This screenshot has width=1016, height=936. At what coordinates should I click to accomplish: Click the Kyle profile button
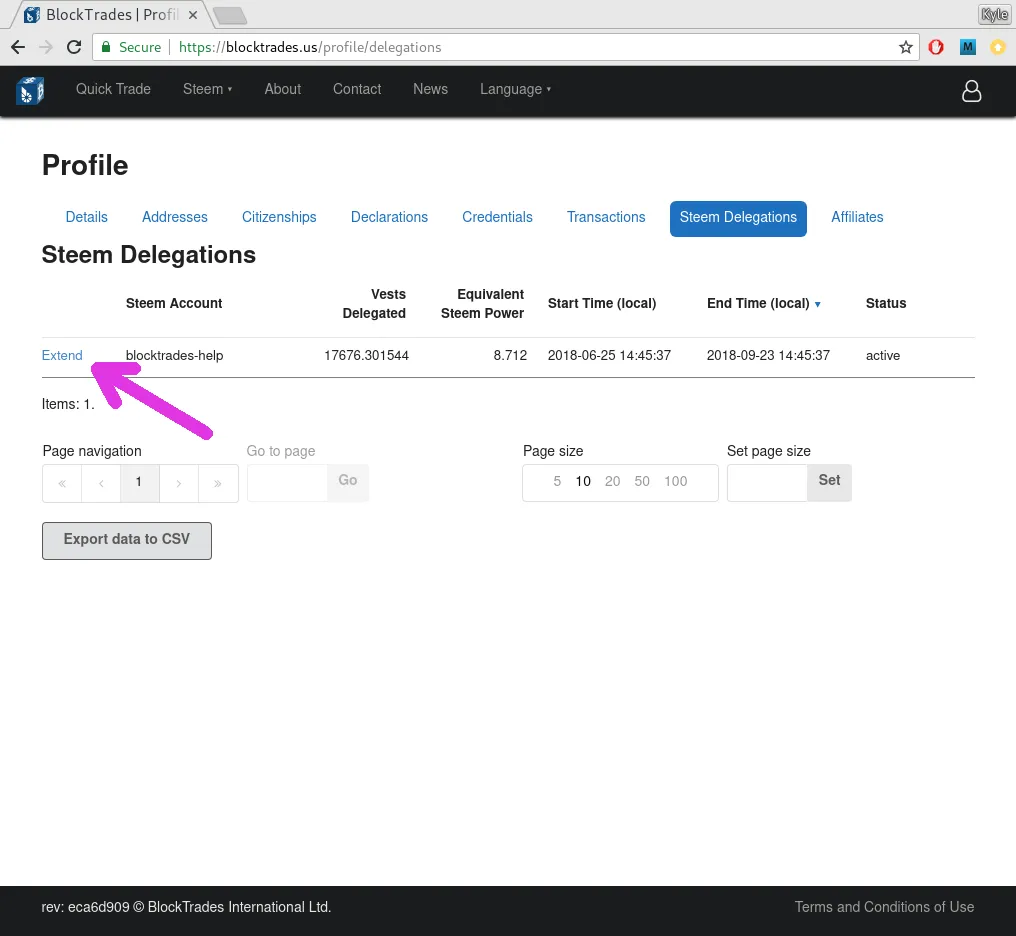pos(995,14)
